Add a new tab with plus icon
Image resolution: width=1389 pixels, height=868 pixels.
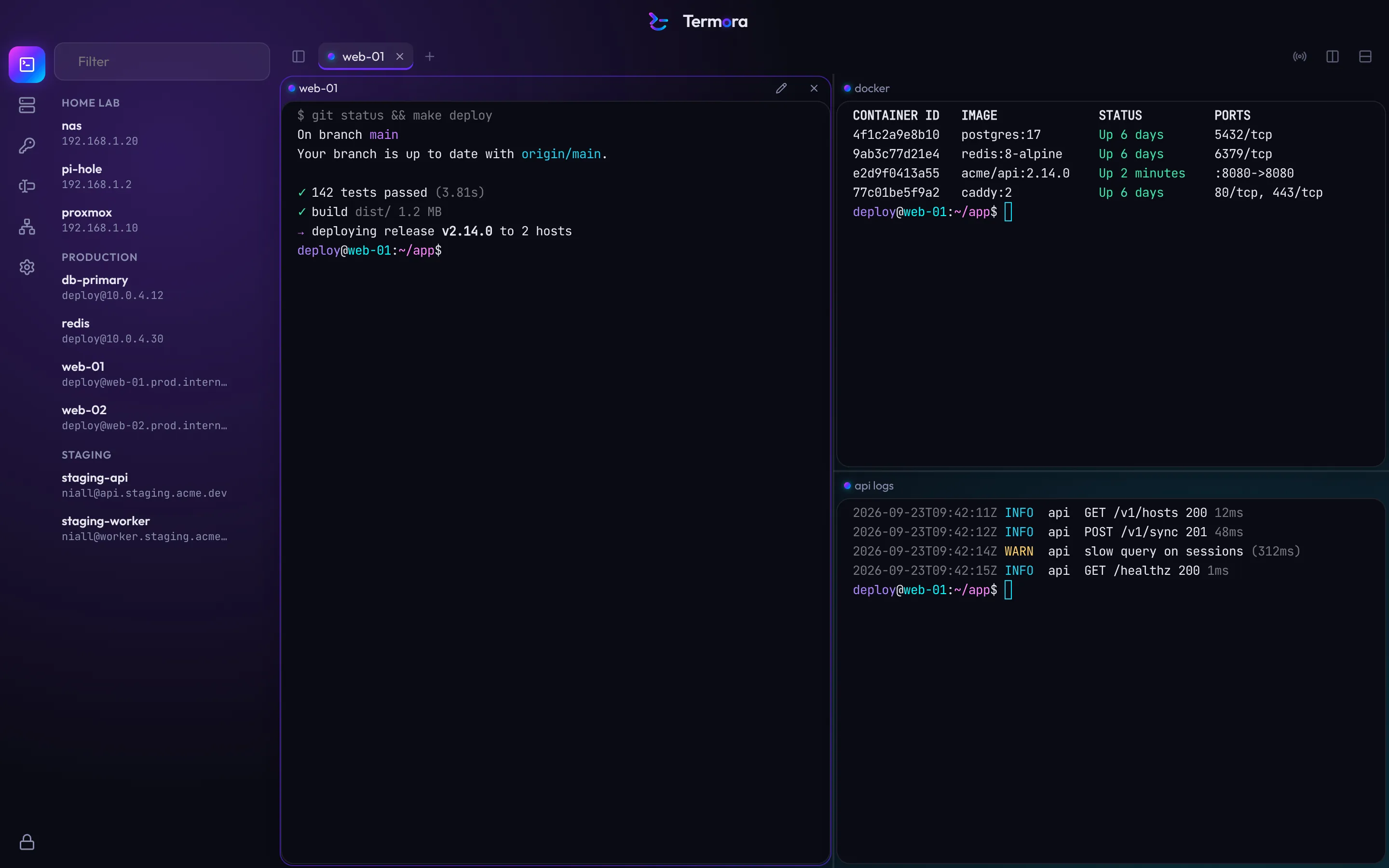point(430,56)
